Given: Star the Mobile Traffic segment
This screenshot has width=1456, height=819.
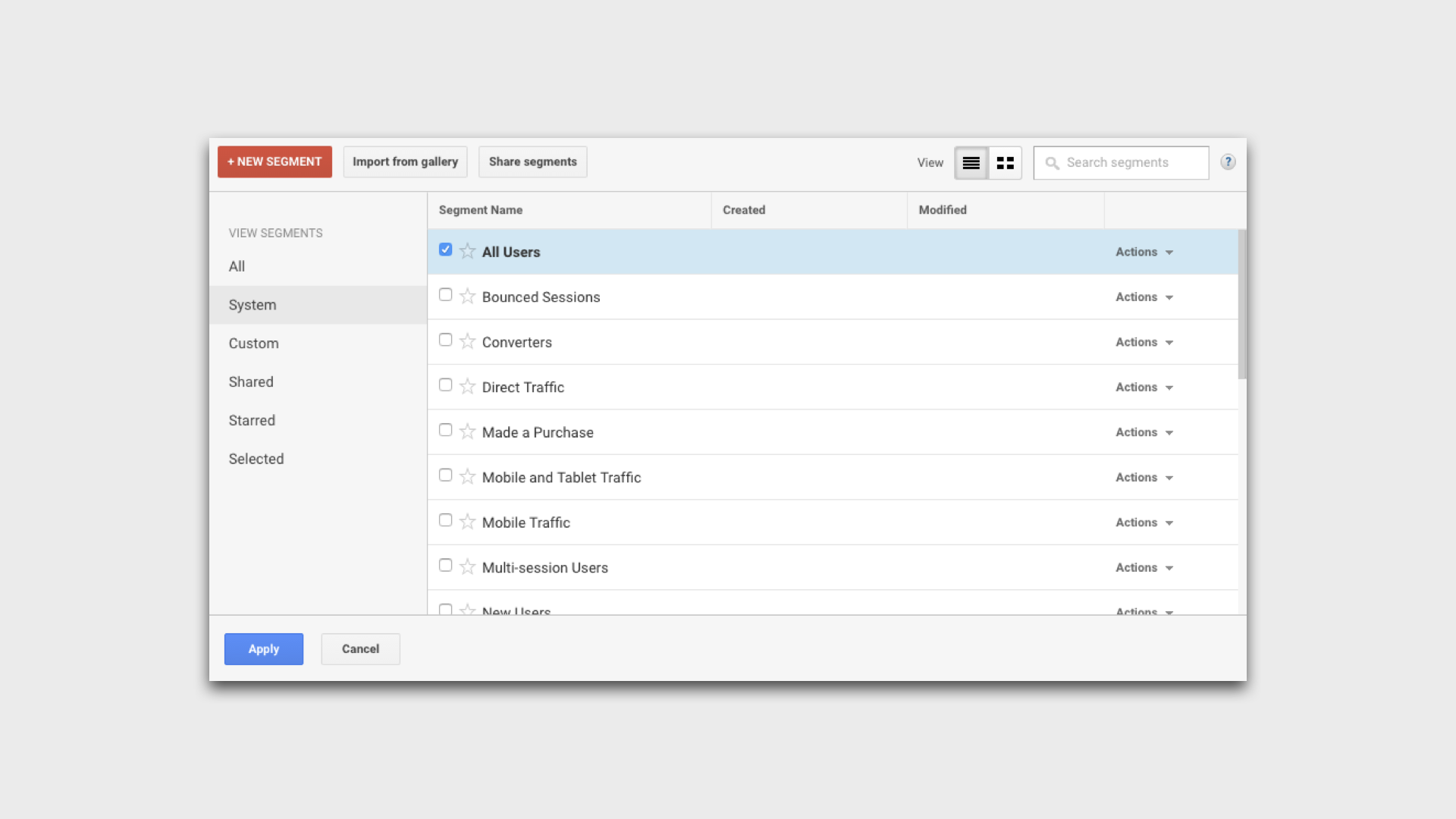Looking at the screenshot, I should tap(467, 521).
